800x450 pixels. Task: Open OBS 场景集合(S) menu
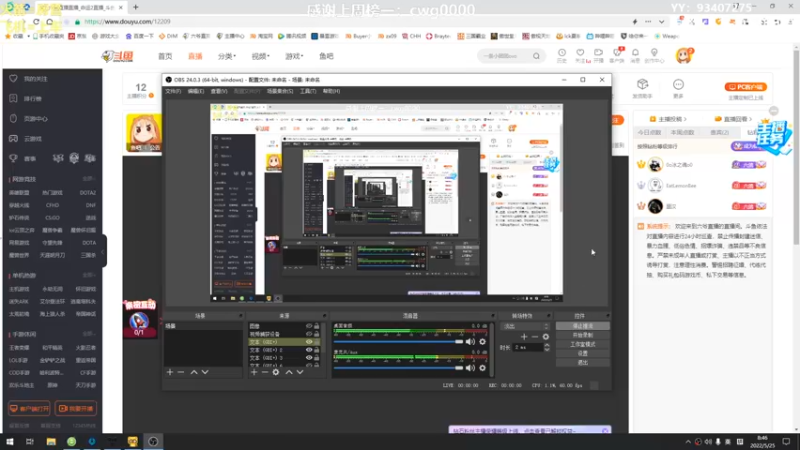tap(280, 91)
